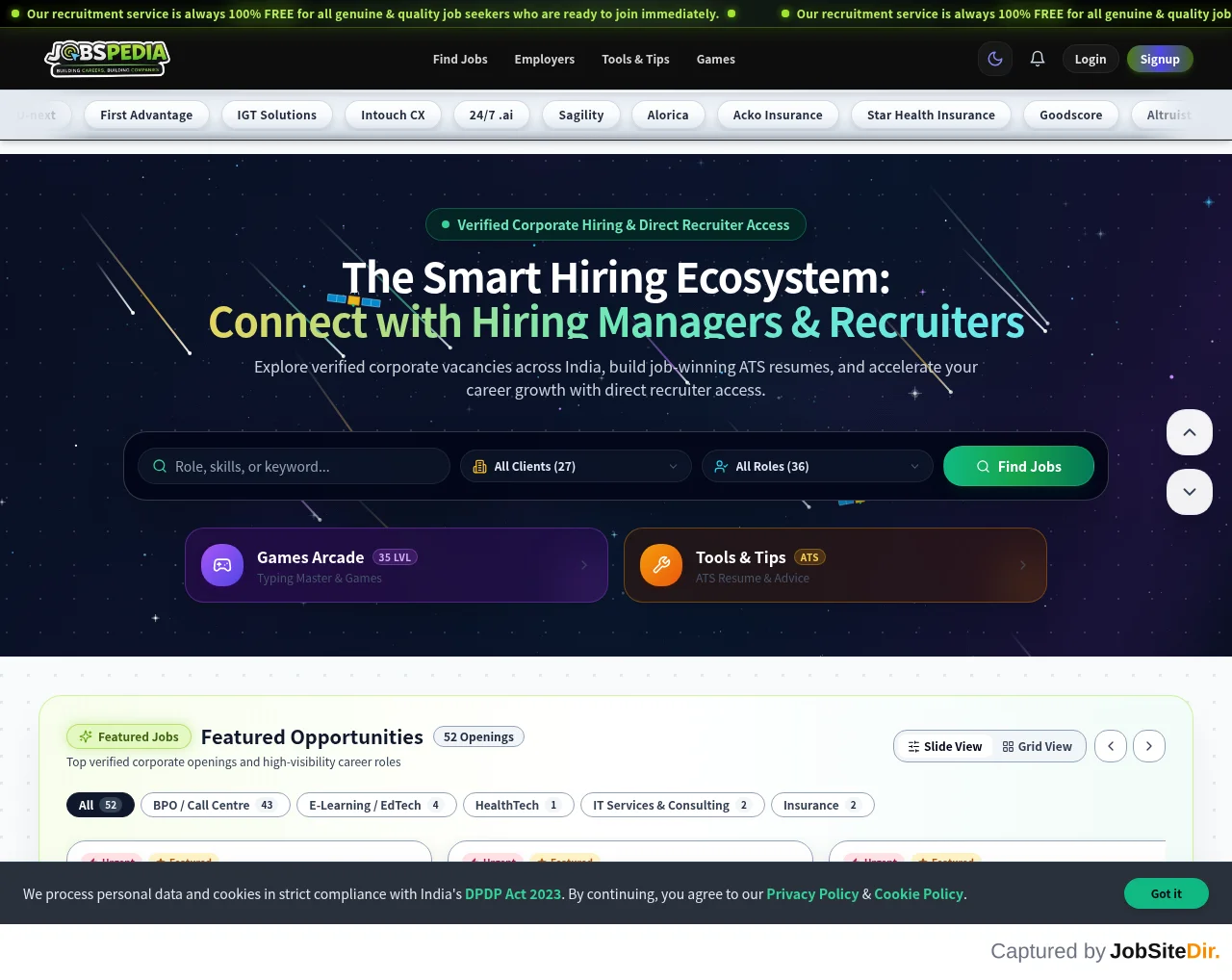Go to next featured jobs slide
1232x980 pixels.
1149,746
